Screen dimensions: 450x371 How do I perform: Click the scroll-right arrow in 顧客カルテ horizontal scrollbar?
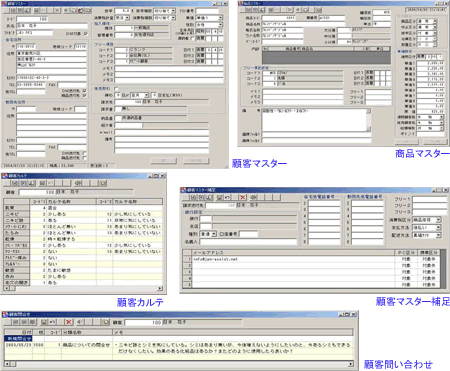(160, 288)
